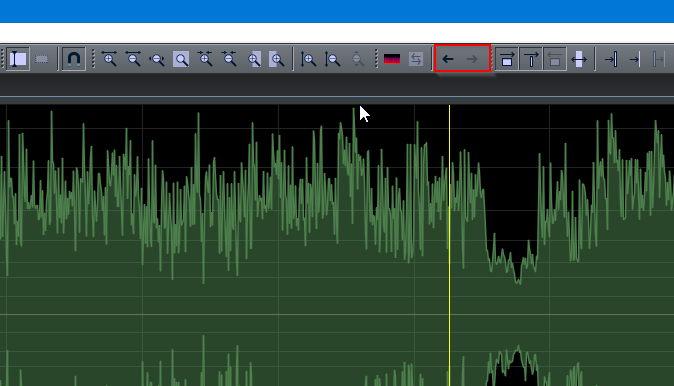Toggle the magnet snap button
The height and width of the screenshot is (386, 674).
(74, 59)
